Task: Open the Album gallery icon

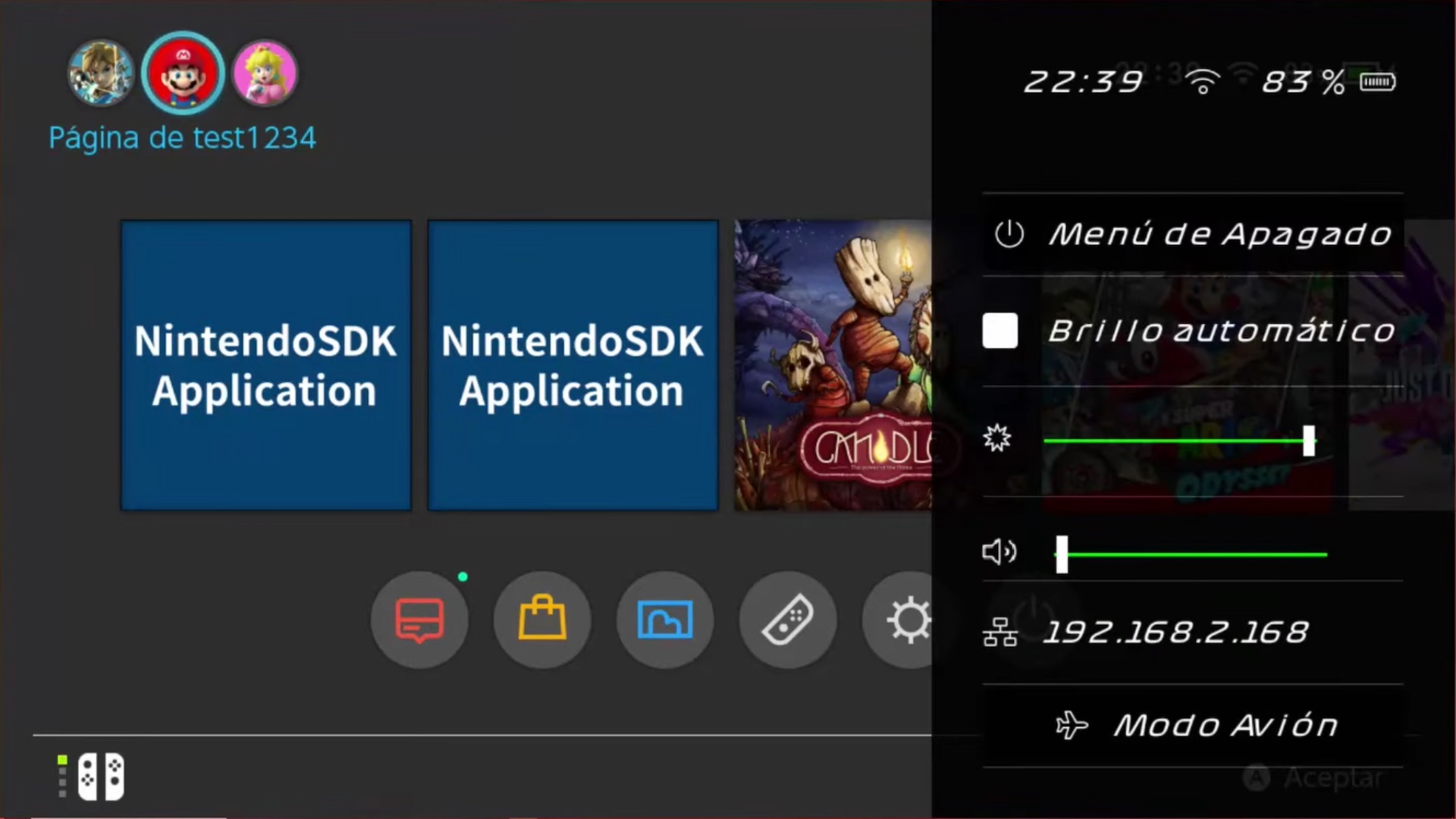Action: point(665,620)
